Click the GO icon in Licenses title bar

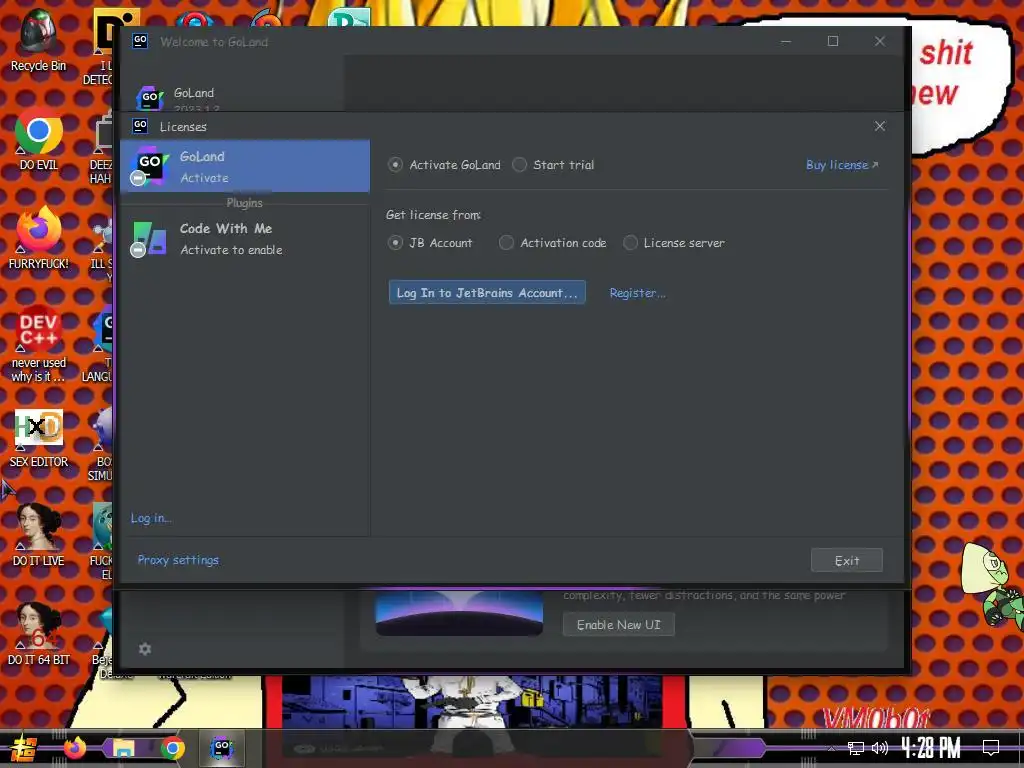140,125
